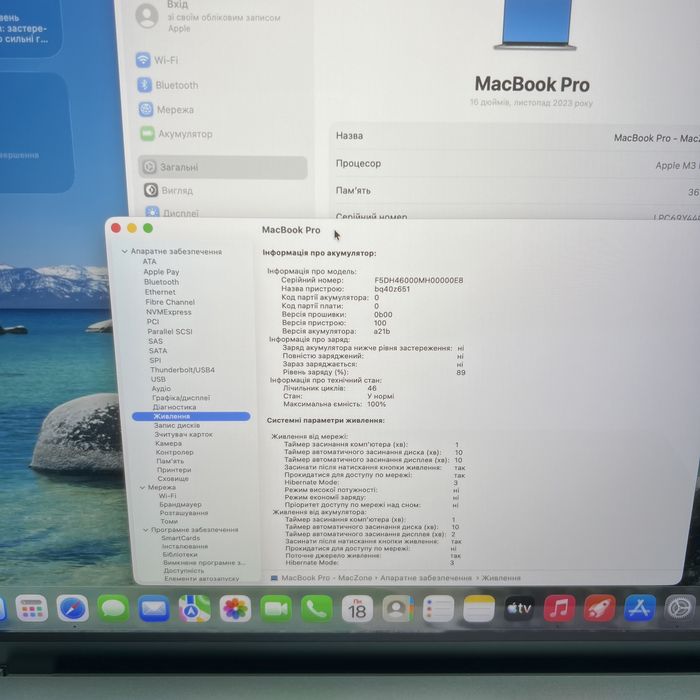700x700 pixels.
Task: Select Діагностика in the hardware tree
Action: point(175,407)
